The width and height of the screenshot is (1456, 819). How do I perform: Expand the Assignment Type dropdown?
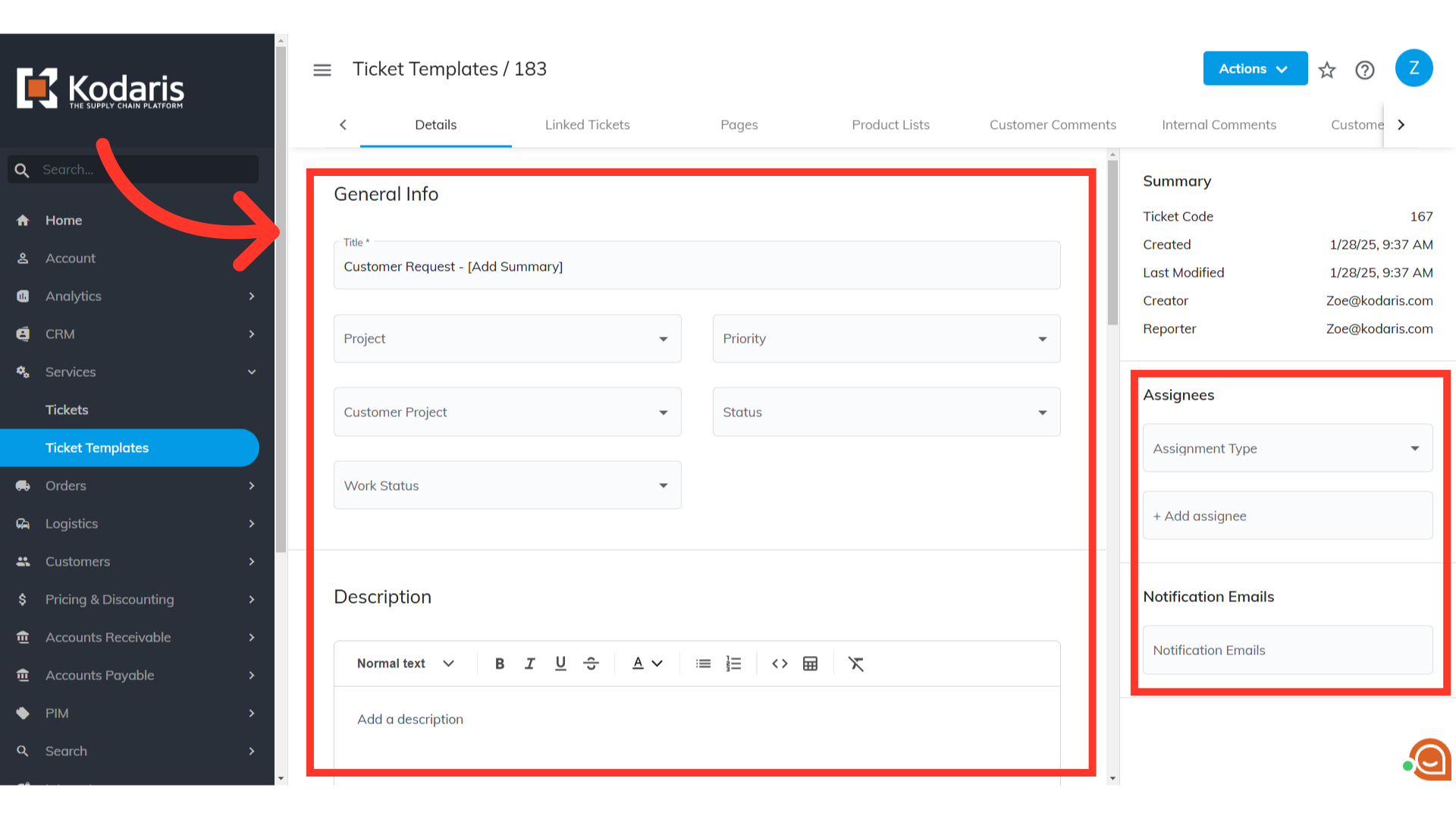click(x=1287, y=448)
